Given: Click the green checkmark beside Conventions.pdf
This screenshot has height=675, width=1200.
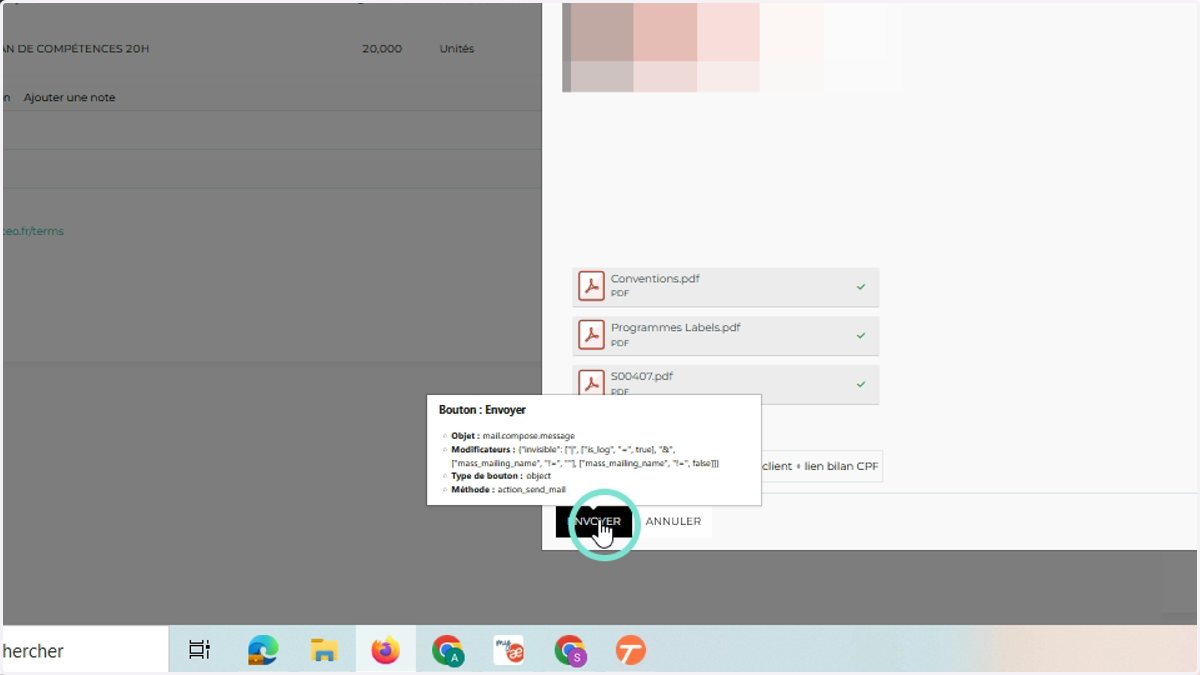Looking at the screenshot, I should [x=861, y=287].
